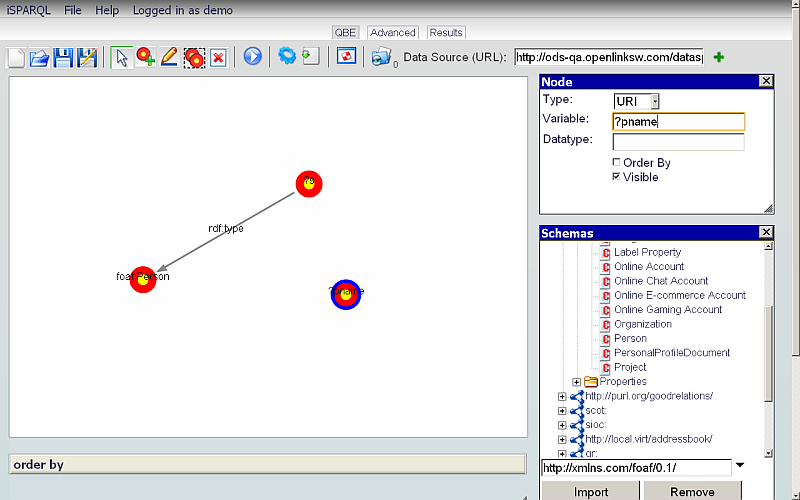Switch to the Advanced tab
Image resolution: width=800 pixels, height=500 pixels.
click(x=392, y=33)
